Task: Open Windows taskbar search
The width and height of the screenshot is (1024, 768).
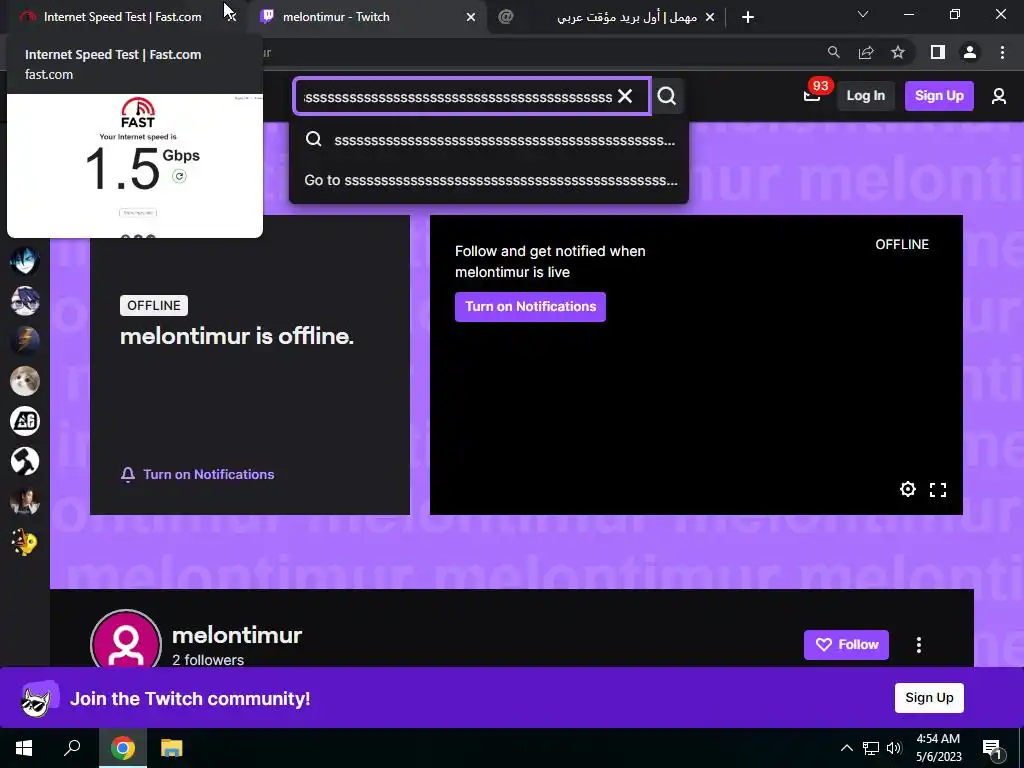Action: point(72,748)
